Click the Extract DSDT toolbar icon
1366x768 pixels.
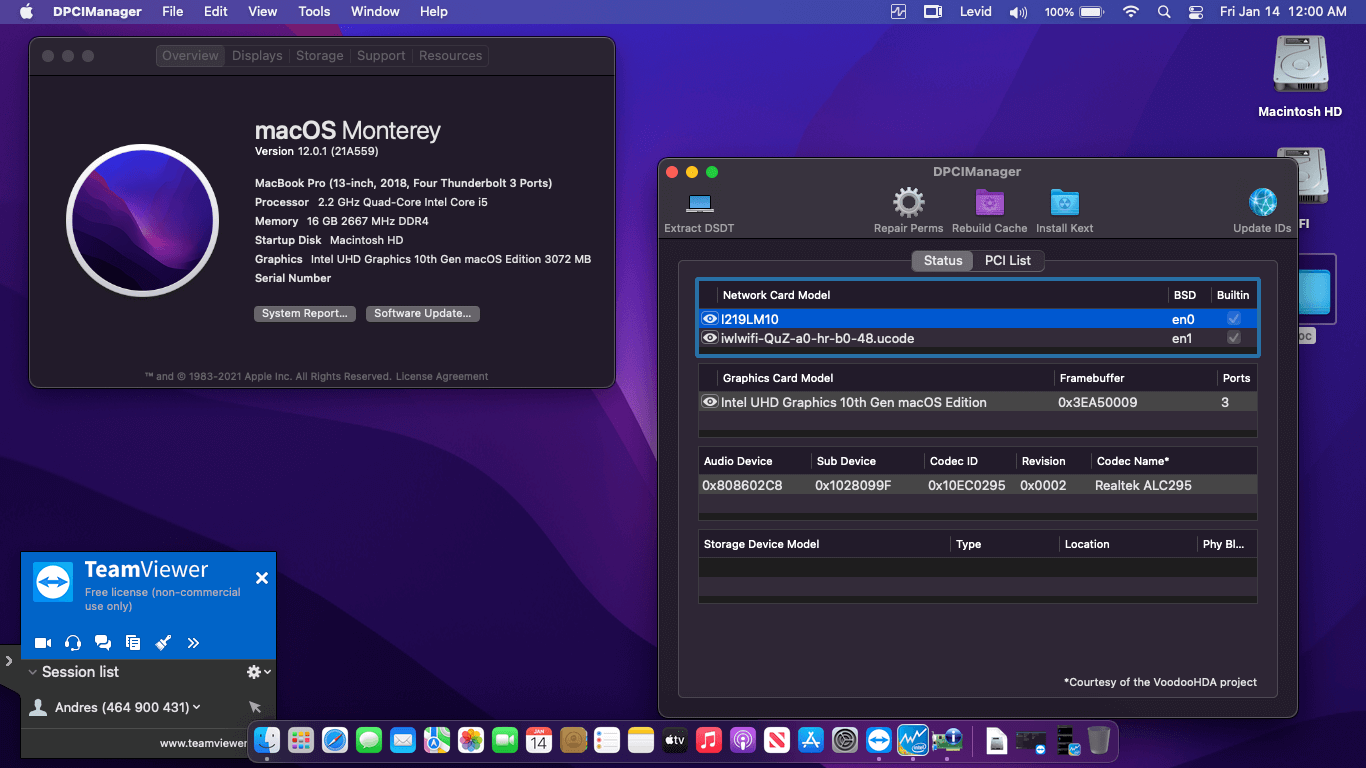[699, 203]
